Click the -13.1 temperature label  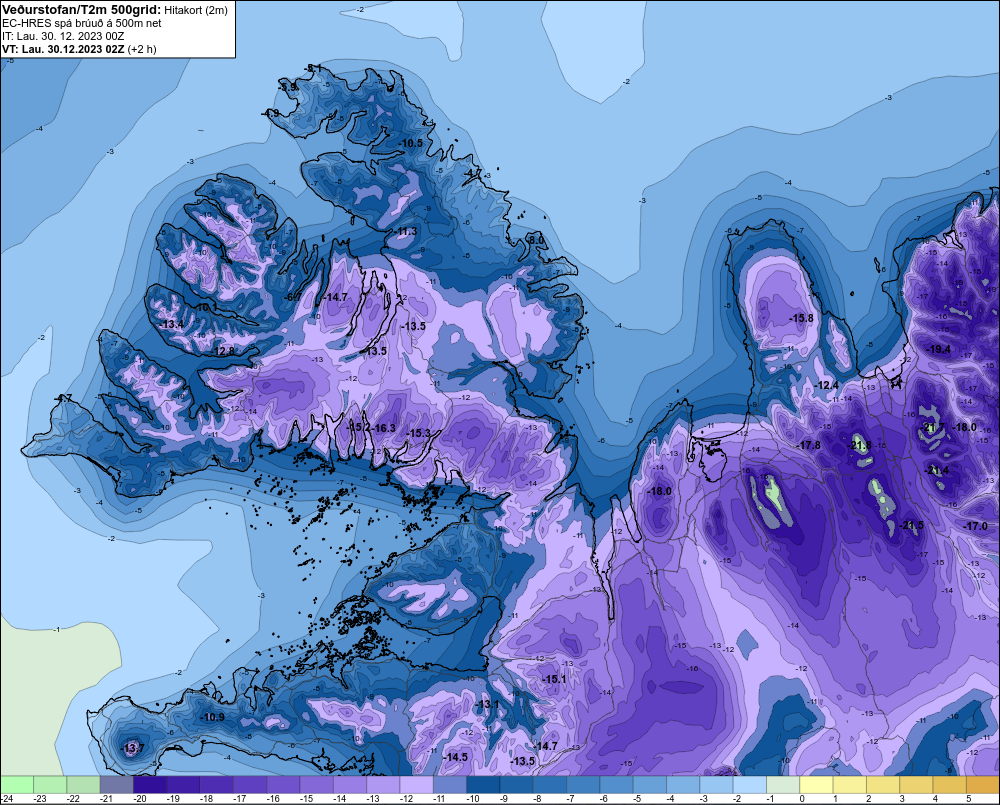tap(488, 704)
